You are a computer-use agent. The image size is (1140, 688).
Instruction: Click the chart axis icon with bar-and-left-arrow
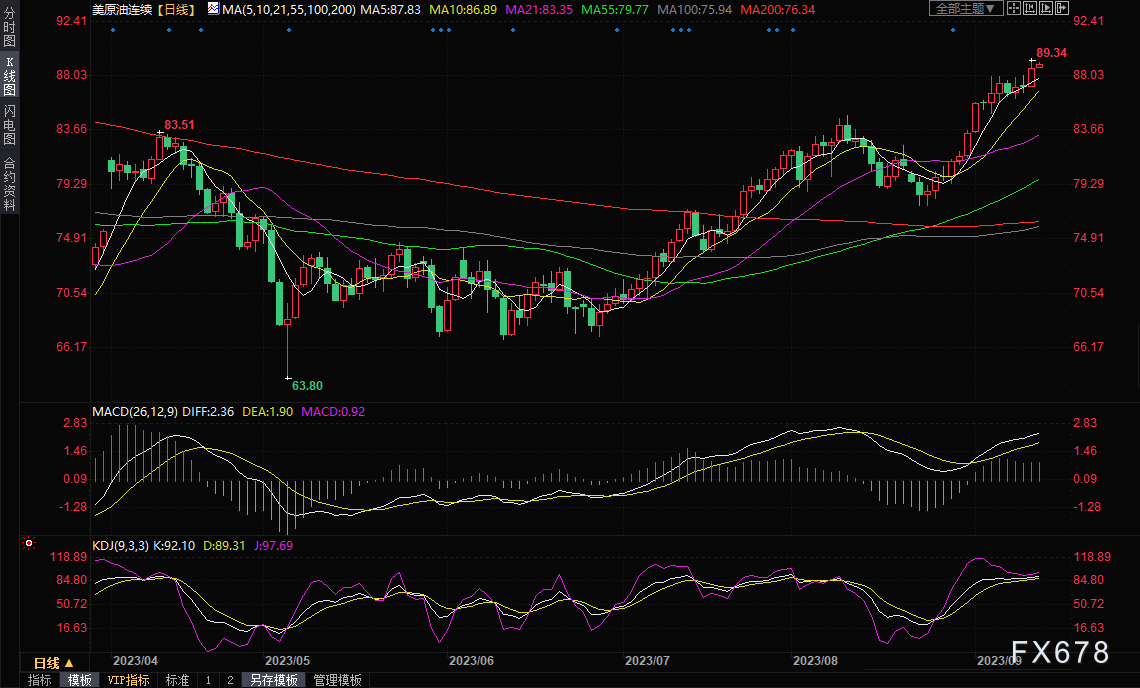[1029, 8]
